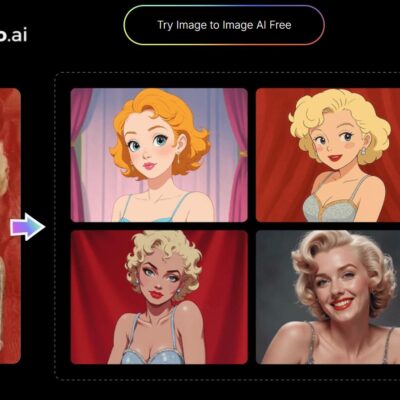The width and height of the screenshot is (400, 400).
Task: Click Try Image to Image AI Free button
Action: (x=224, y=25)
